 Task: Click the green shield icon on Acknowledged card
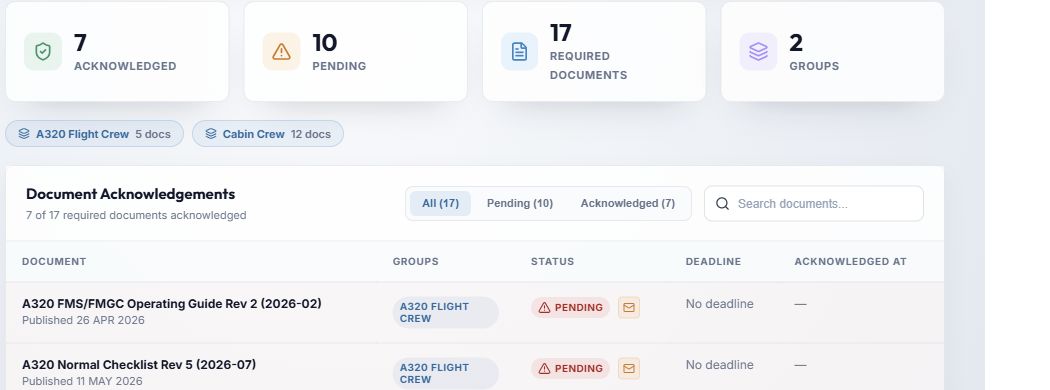[x=43, y=52]
